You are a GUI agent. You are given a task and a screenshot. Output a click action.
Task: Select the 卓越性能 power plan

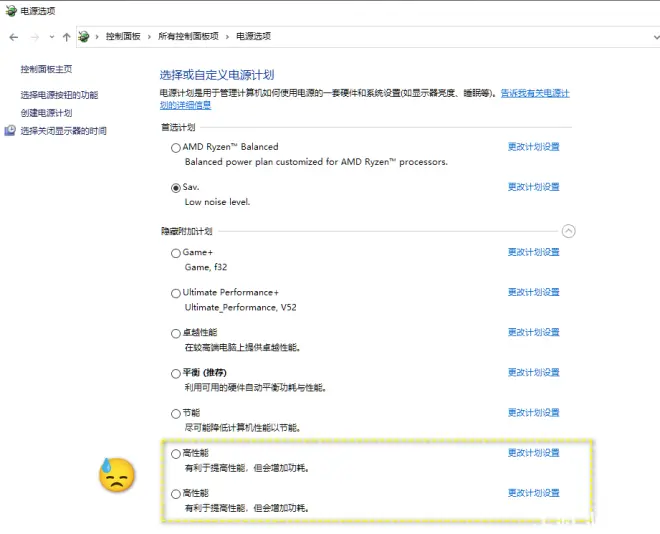pos(176,334)
